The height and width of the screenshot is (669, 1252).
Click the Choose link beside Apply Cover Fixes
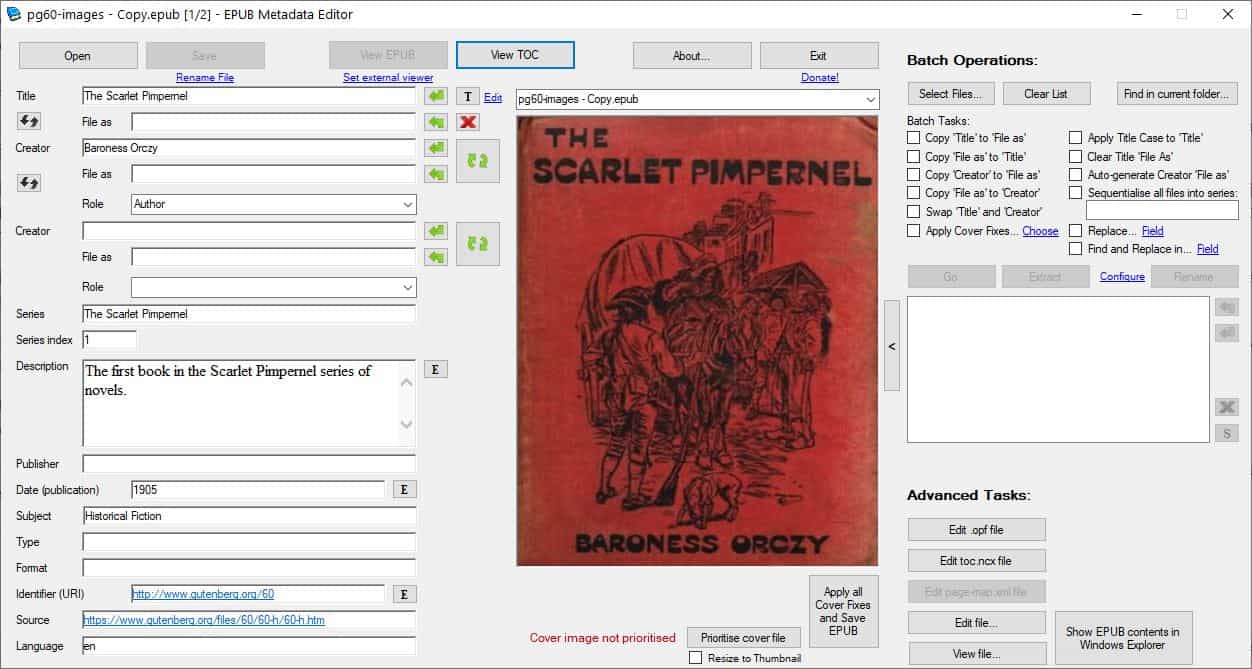[x=1040, y=231]
